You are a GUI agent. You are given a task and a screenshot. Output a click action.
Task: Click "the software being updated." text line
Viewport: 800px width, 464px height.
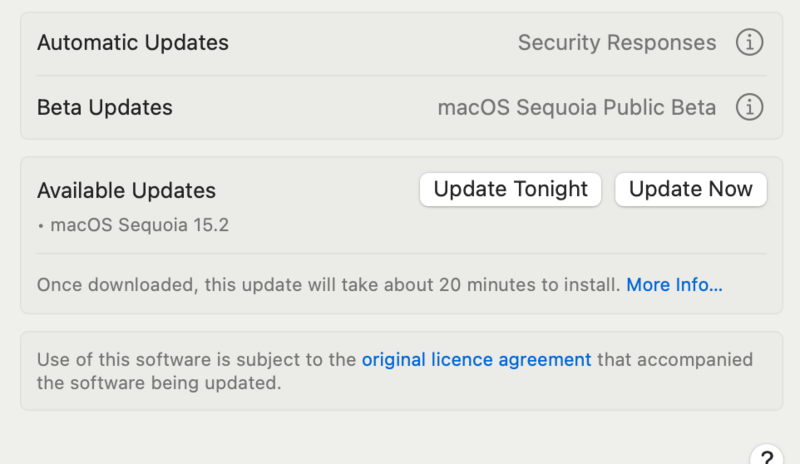point(159,383)
